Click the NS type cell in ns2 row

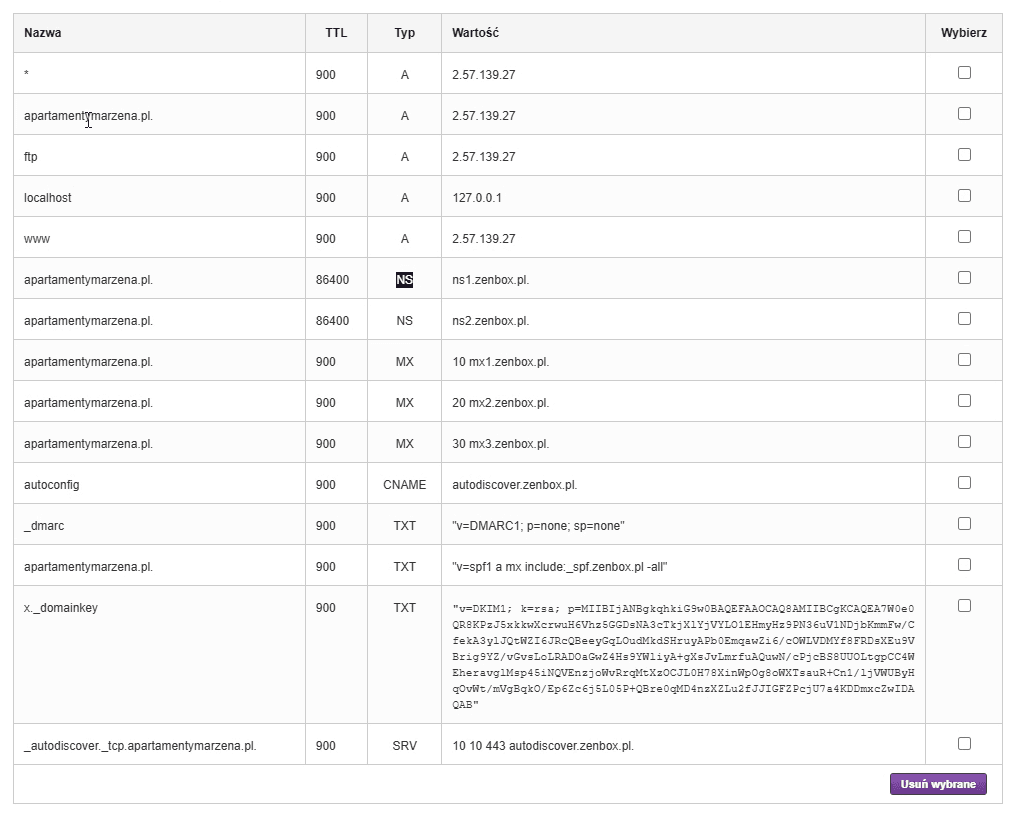(405, 321)
